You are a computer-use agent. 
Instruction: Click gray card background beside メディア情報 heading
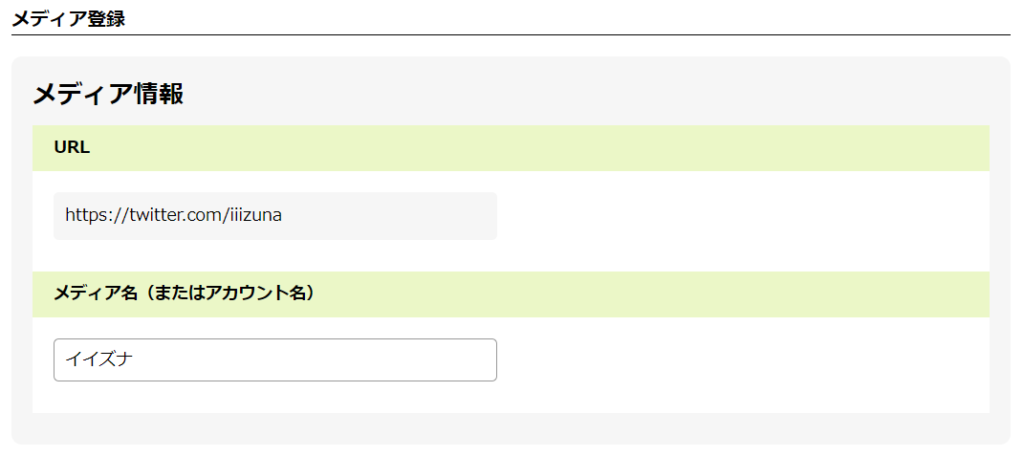coord(600,92)
